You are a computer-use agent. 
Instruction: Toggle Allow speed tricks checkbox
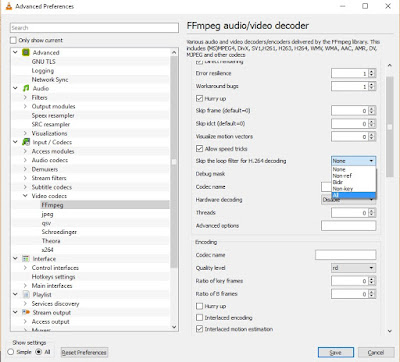[199, 149]
